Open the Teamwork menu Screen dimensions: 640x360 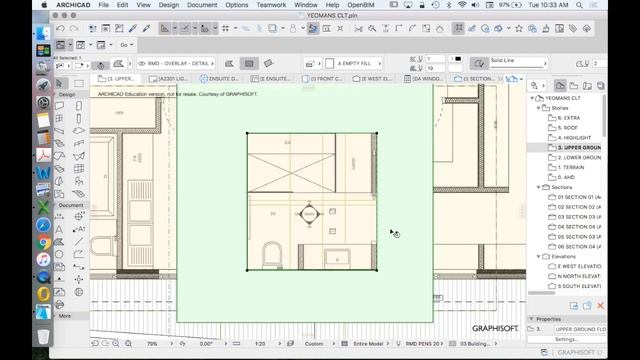point(271,5)
